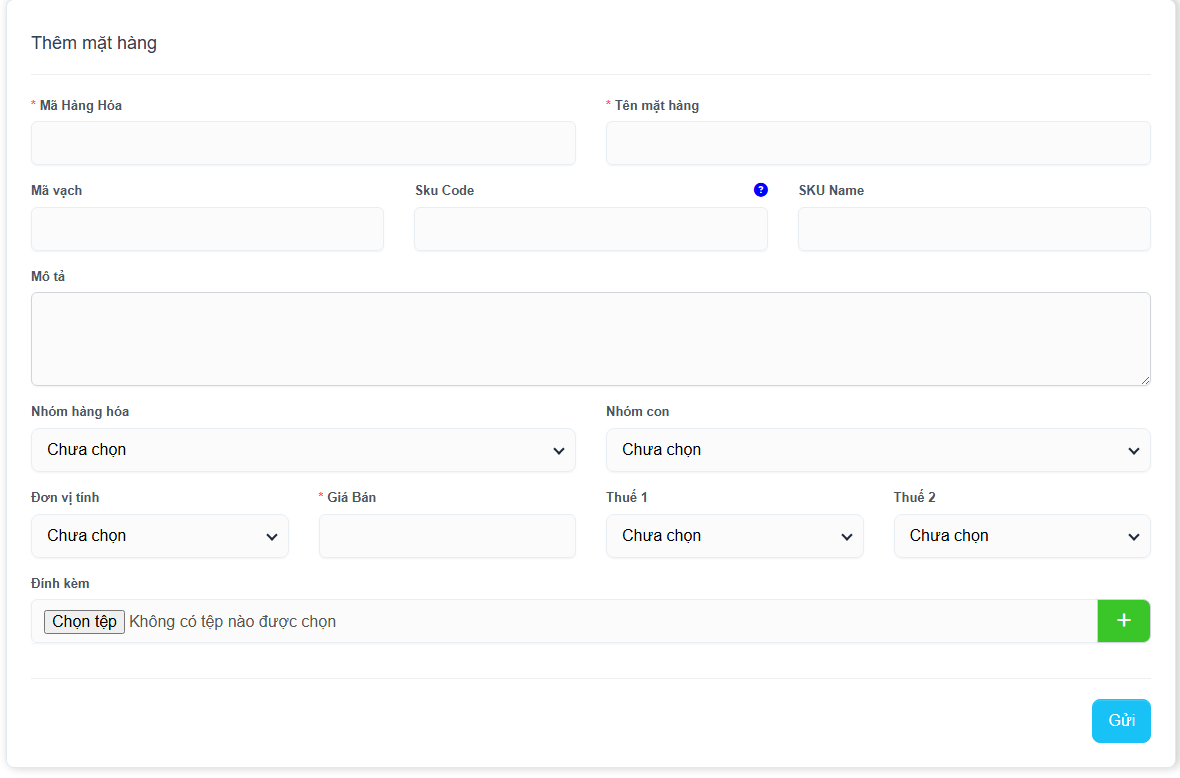The width and height of the screenshot is (1180, 778).
Task: Click the Sku Code input field
Action: (x=590, y=229)
